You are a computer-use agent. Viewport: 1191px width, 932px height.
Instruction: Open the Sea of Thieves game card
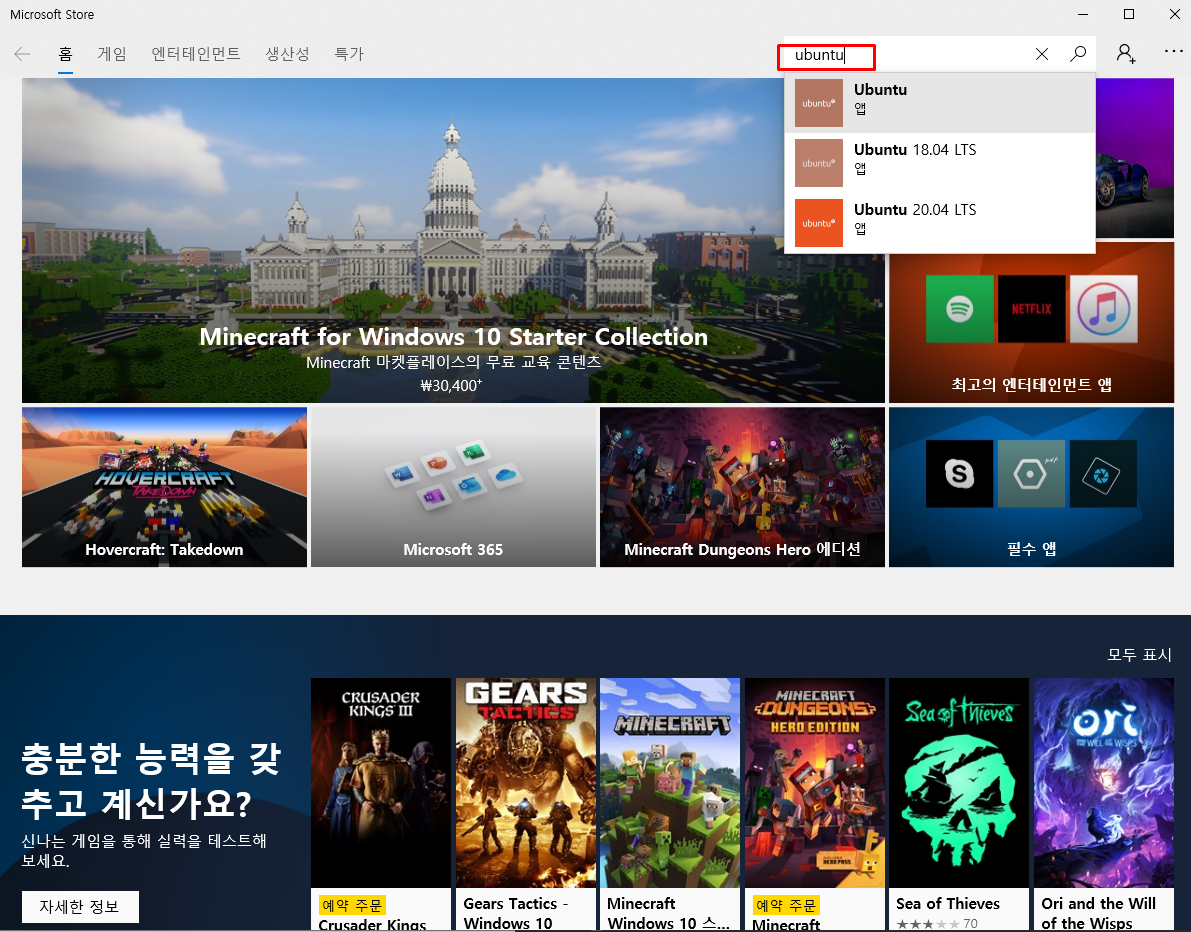(959, 805)
